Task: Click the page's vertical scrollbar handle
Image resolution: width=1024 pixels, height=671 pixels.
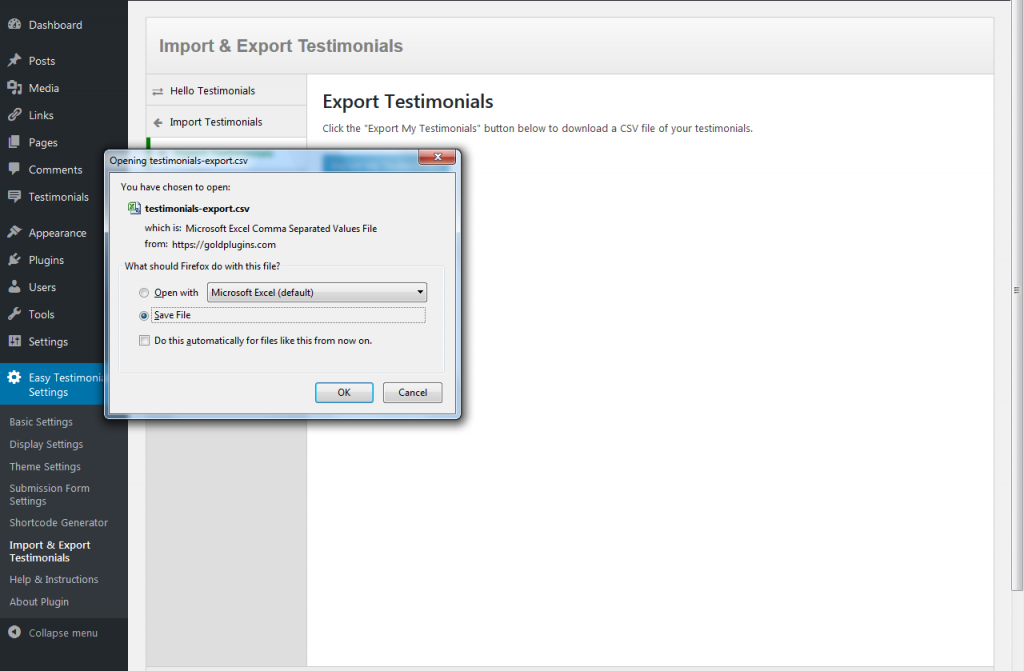Action: (1016, 290)
